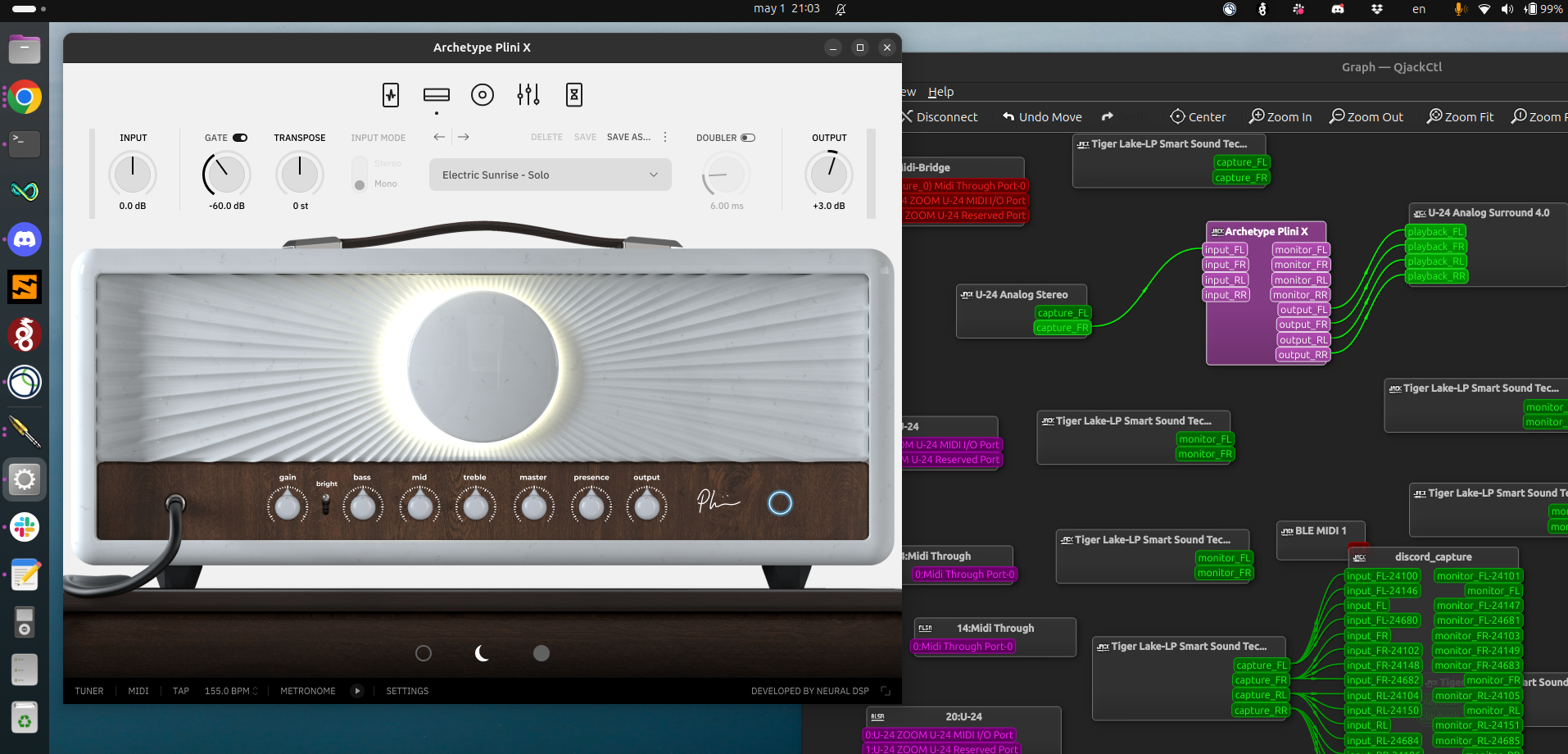The width and height of the screenshot is (1568, 754).
Task: Click the SAVE preset button
Action: click(x=585, y=137)
